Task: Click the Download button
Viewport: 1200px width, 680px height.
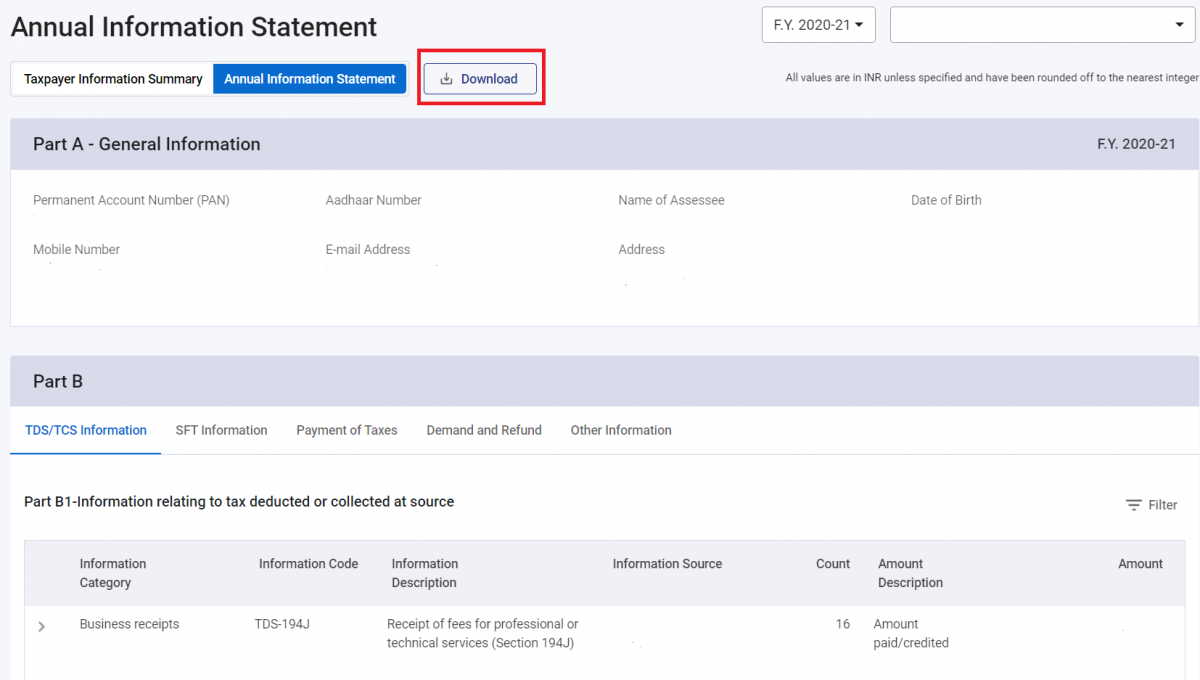Action: point(480,79)
